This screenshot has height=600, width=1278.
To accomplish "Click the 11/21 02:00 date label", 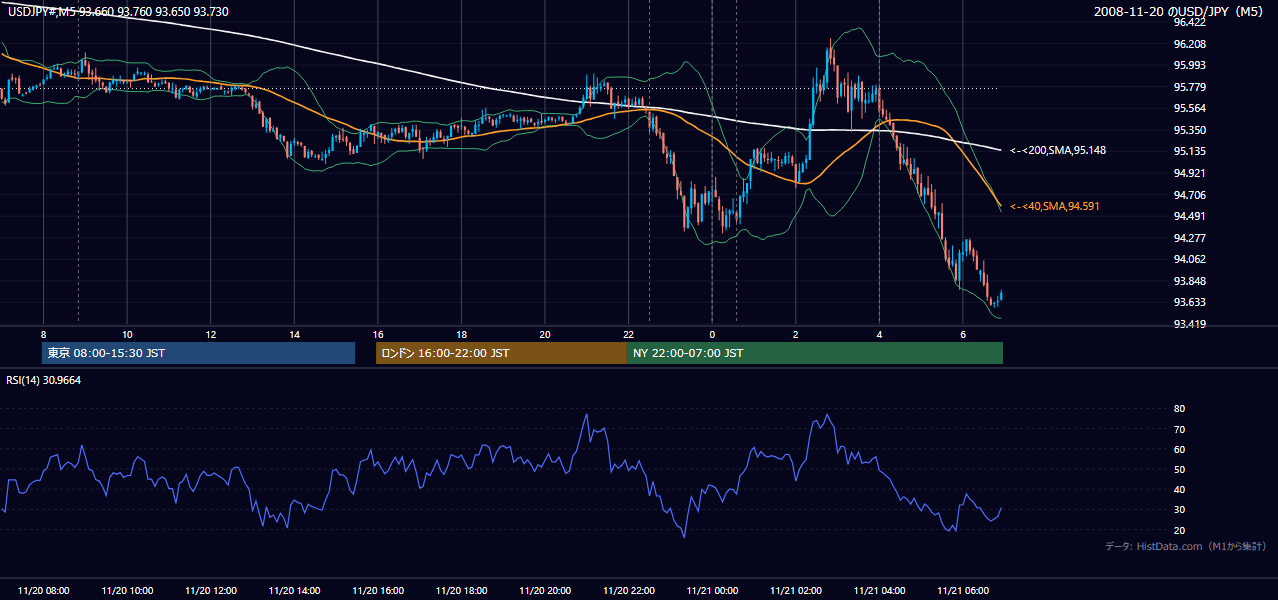I will tap(795, 591).
